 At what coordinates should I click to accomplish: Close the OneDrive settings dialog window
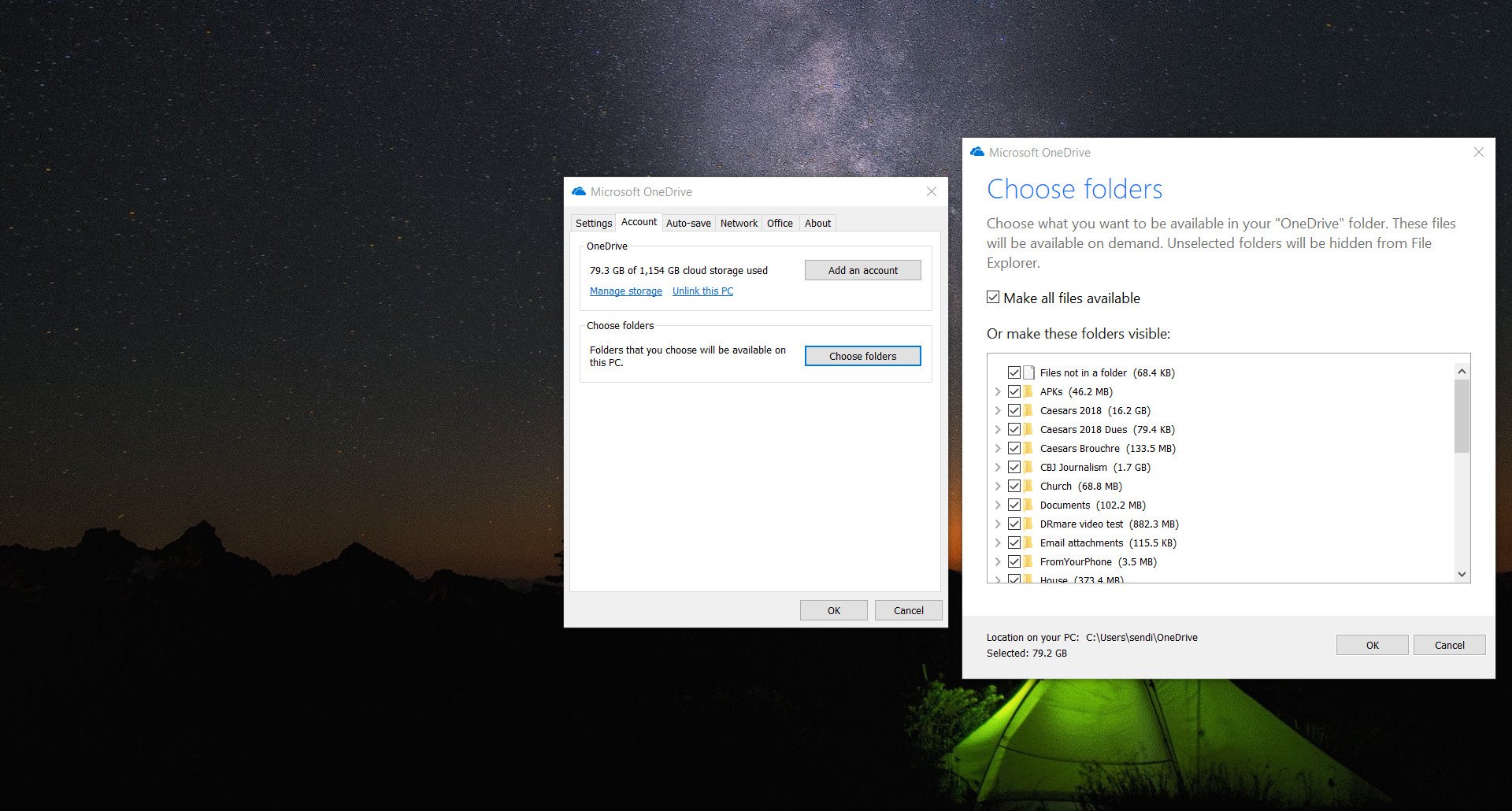(x=932, y=191)
